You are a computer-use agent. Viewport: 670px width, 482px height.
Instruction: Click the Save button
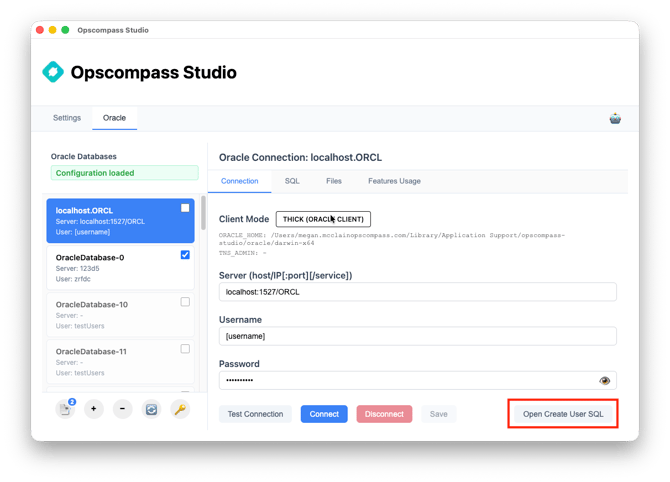[438, 414]
